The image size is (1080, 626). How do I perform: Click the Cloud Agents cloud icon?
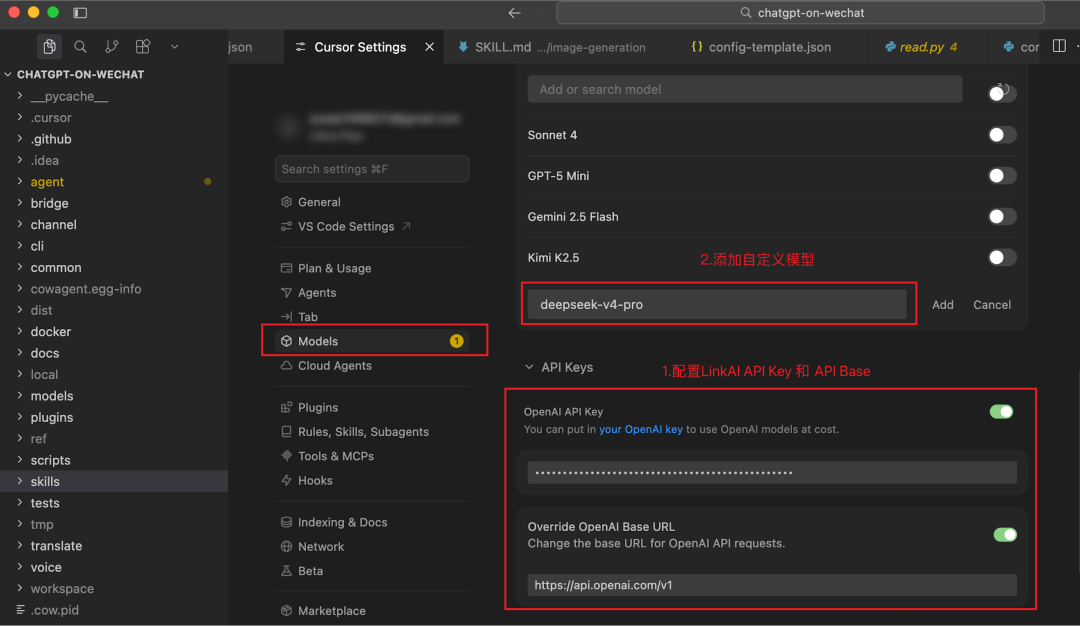coord(287,366)
